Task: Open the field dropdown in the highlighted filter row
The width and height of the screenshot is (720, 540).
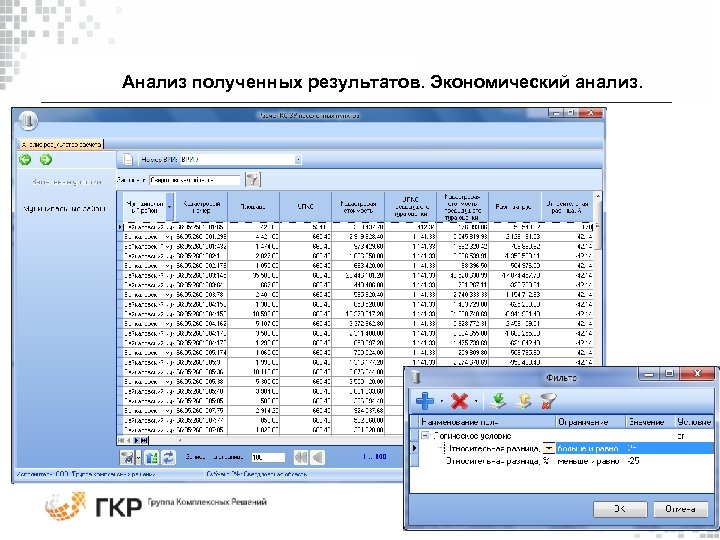Action: (549, 448)
